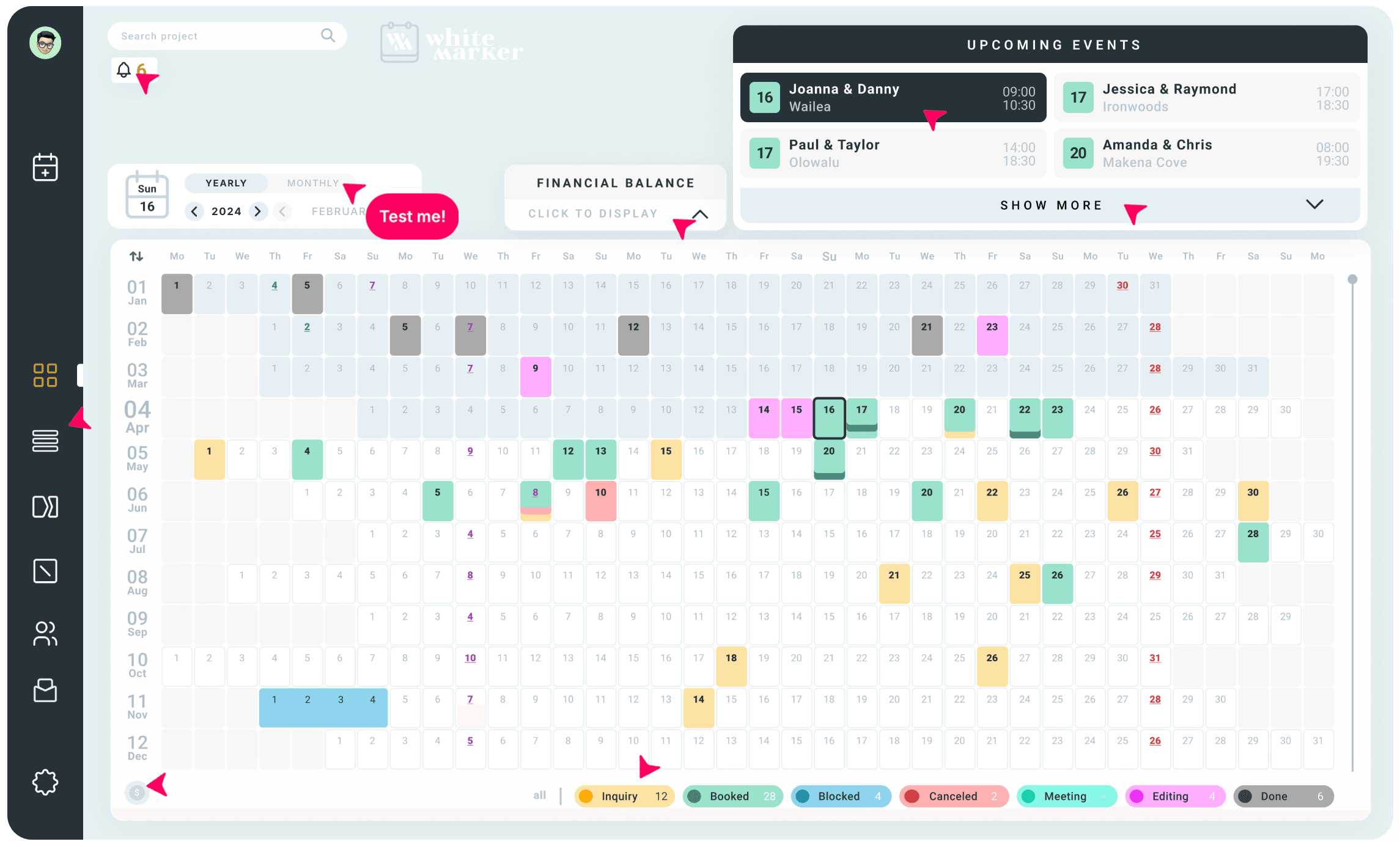The width and height of the screenshot is (1400, 847).
Task: Switch to YEARLY view
Action: click(x=226, y=183)
